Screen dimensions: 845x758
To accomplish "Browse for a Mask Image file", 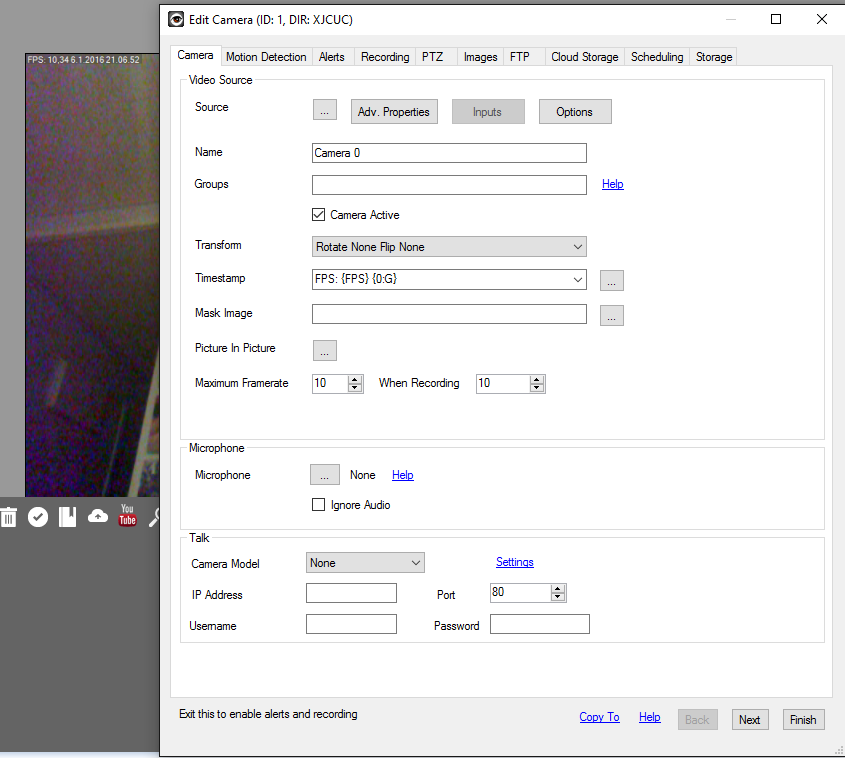I will coord(612,316).
